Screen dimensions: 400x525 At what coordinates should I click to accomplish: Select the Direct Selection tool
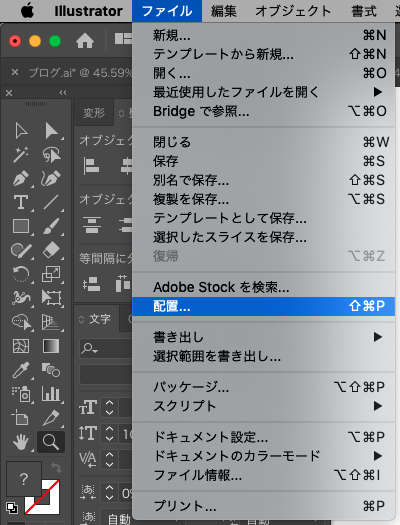[51, 131]
